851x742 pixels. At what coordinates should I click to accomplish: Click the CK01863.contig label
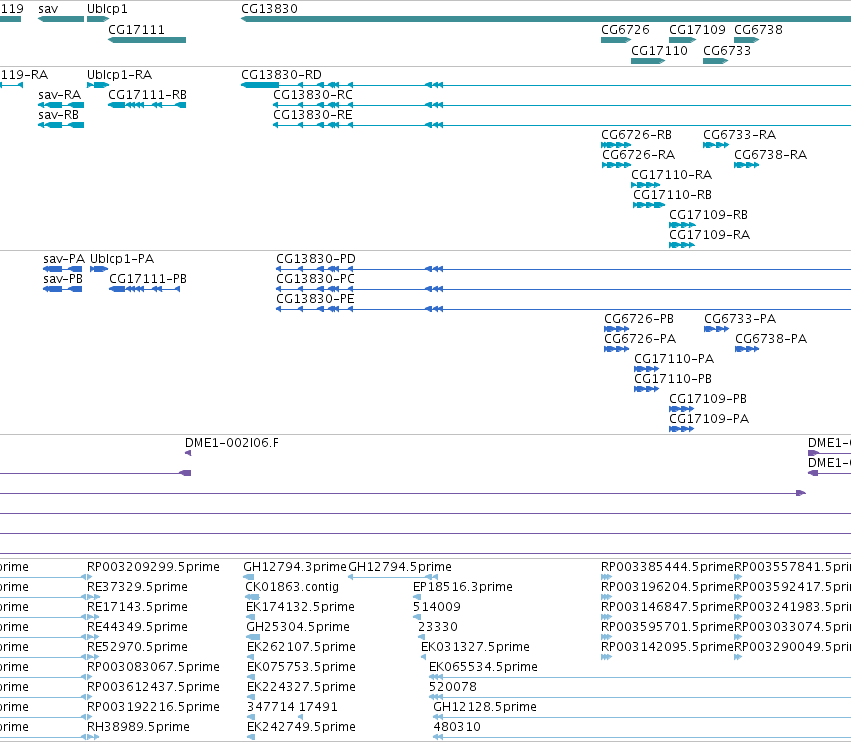pos(292,587)
